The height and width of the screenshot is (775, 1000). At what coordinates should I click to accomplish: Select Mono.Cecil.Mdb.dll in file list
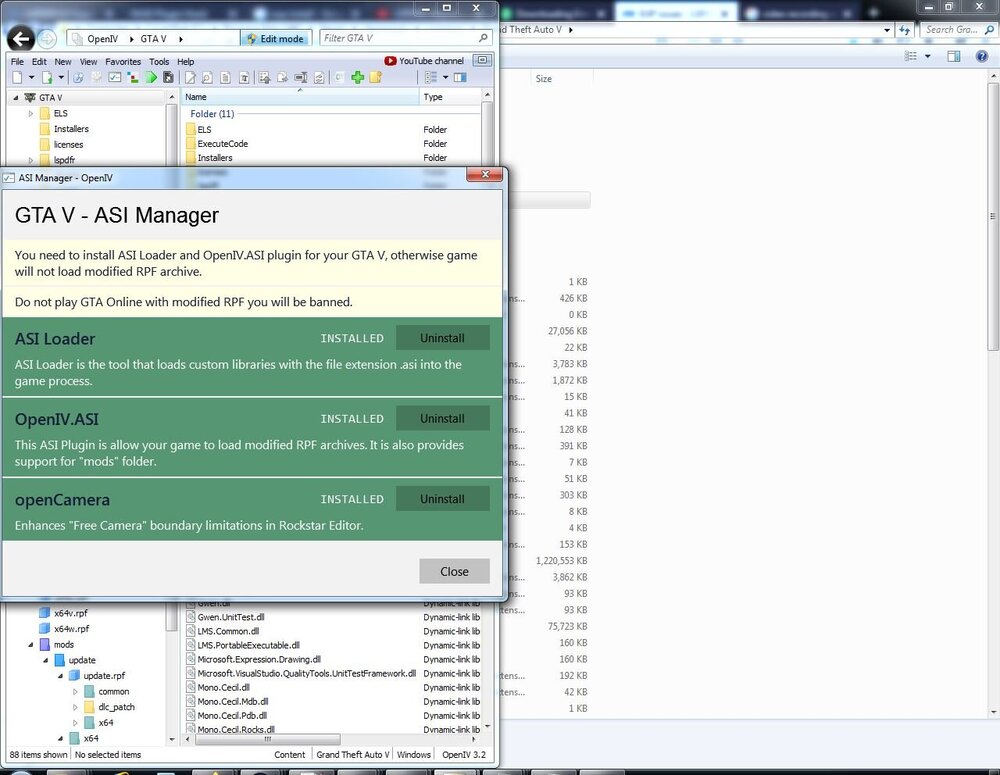point(233,701)
